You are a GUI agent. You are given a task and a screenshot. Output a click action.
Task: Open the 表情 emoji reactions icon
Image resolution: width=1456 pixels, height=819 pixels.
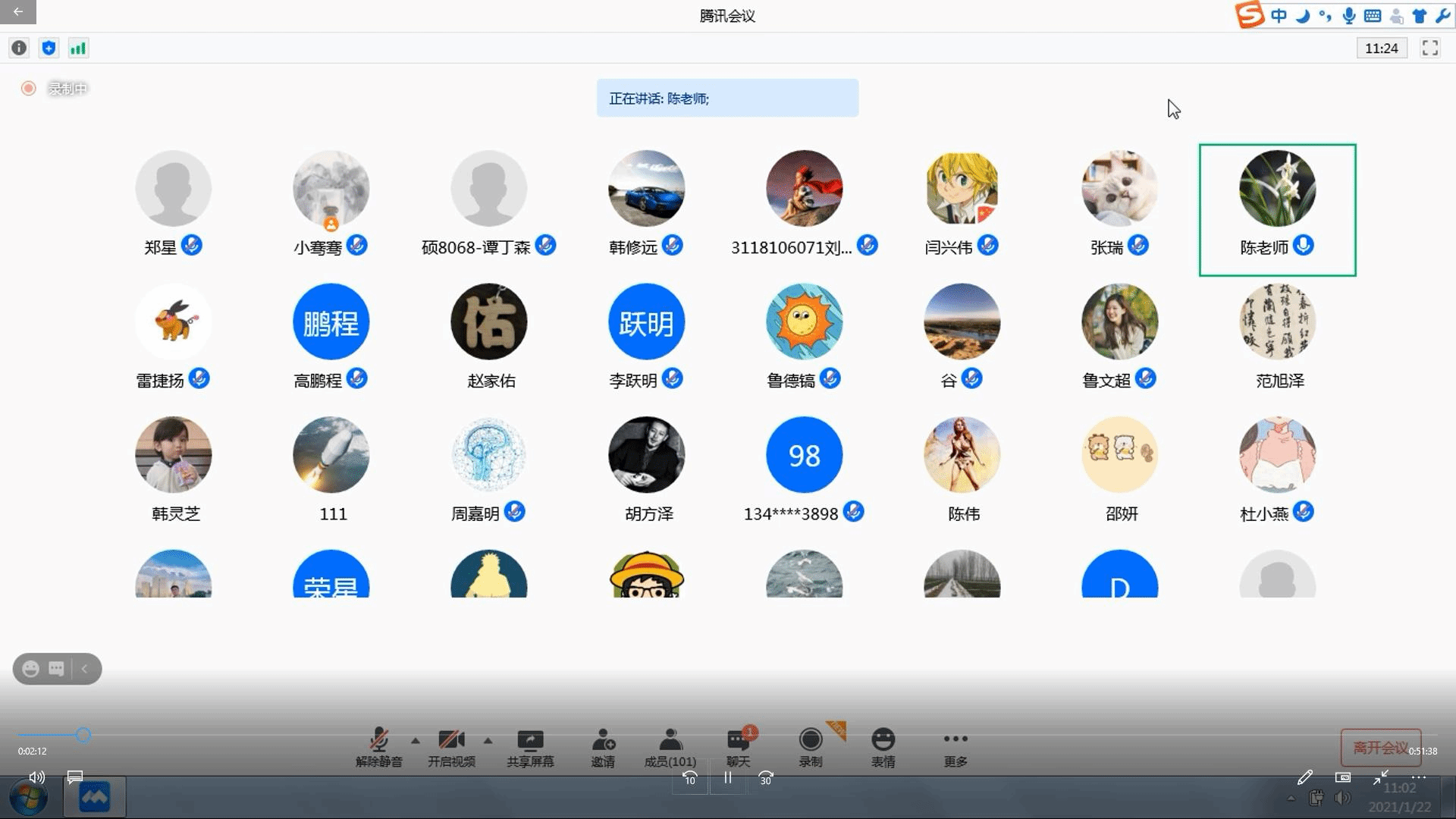(883, 740)
